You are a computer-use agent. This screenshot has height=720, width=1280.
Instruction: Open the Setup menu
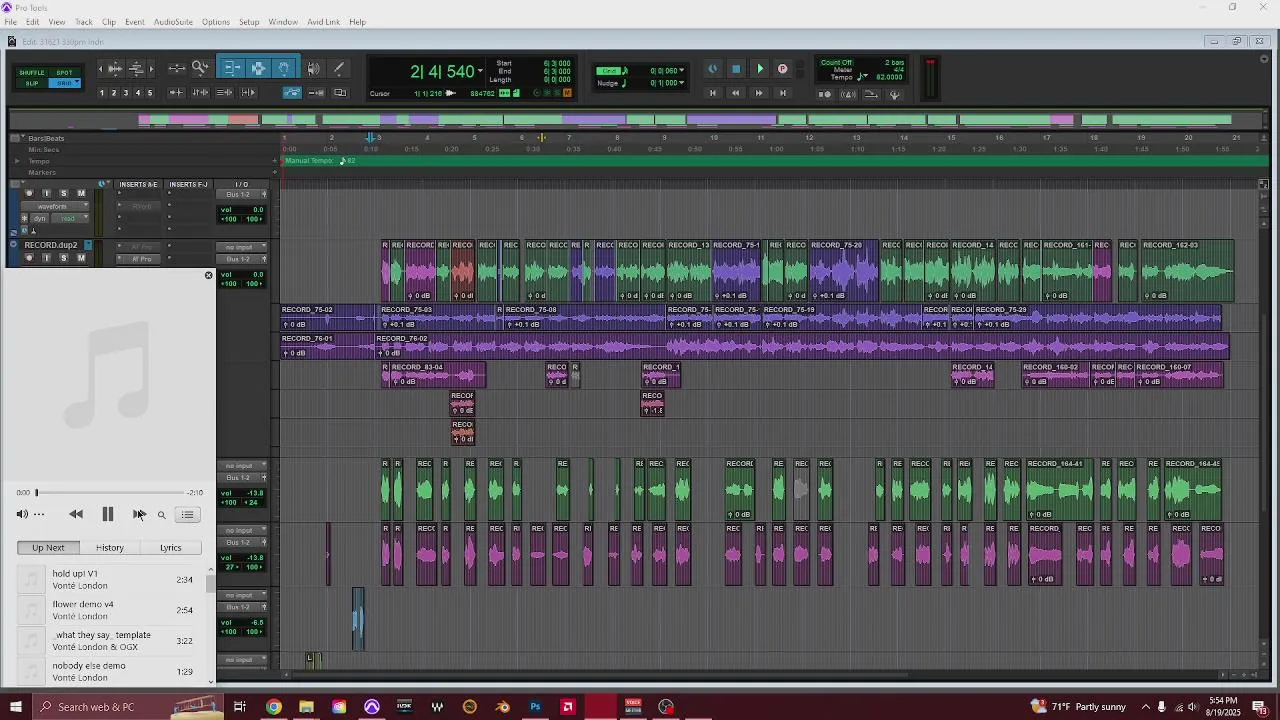click(249, 22)
